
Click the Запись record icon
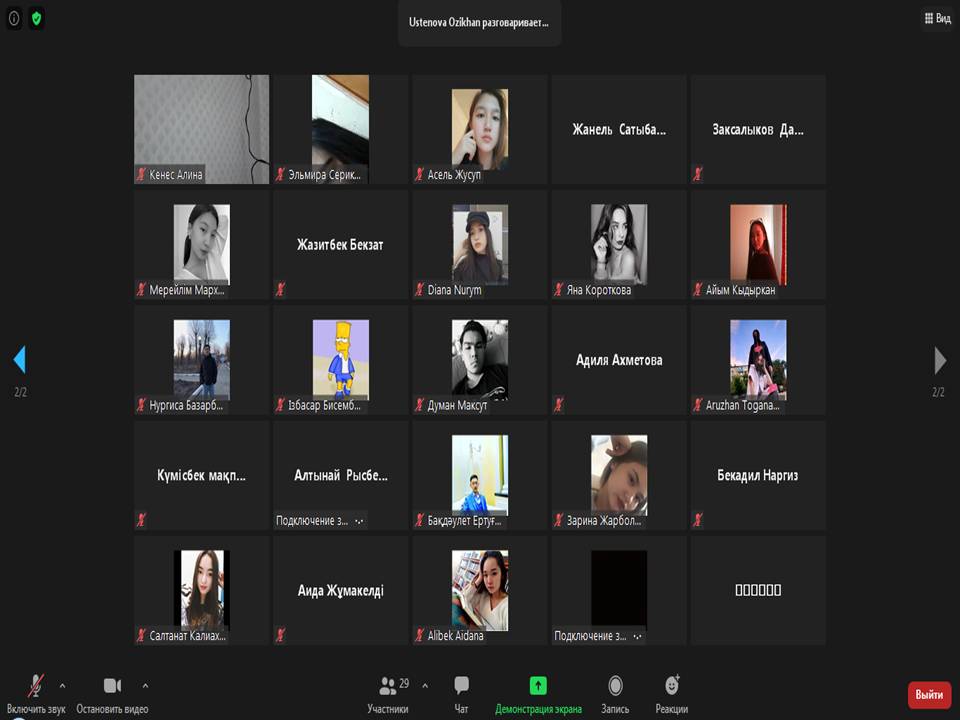pyautogui.click(x=615, y=686)
